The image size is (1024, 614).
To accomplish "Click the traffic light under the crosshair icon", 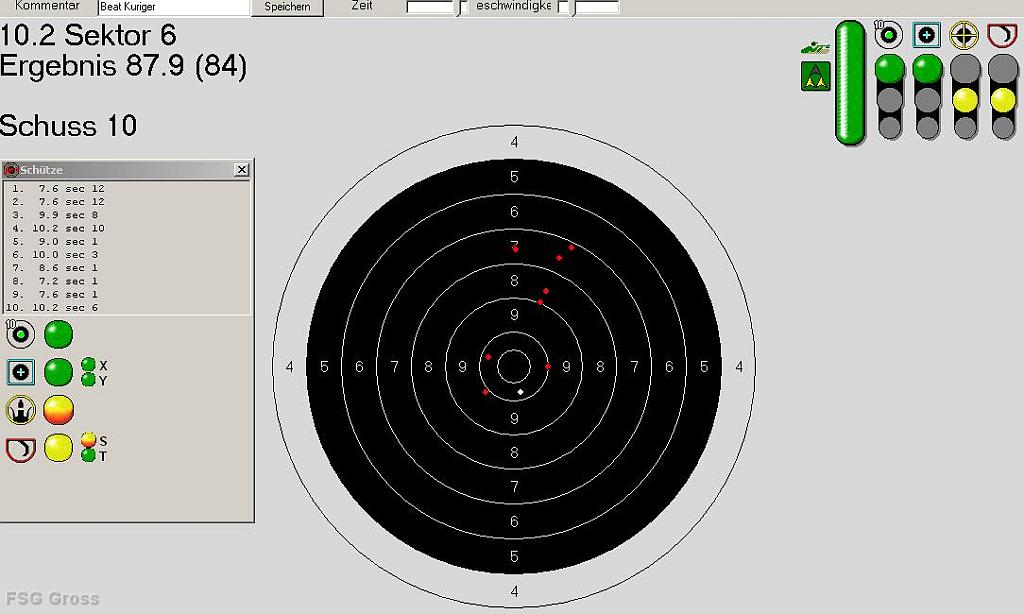I will [965, 97].
